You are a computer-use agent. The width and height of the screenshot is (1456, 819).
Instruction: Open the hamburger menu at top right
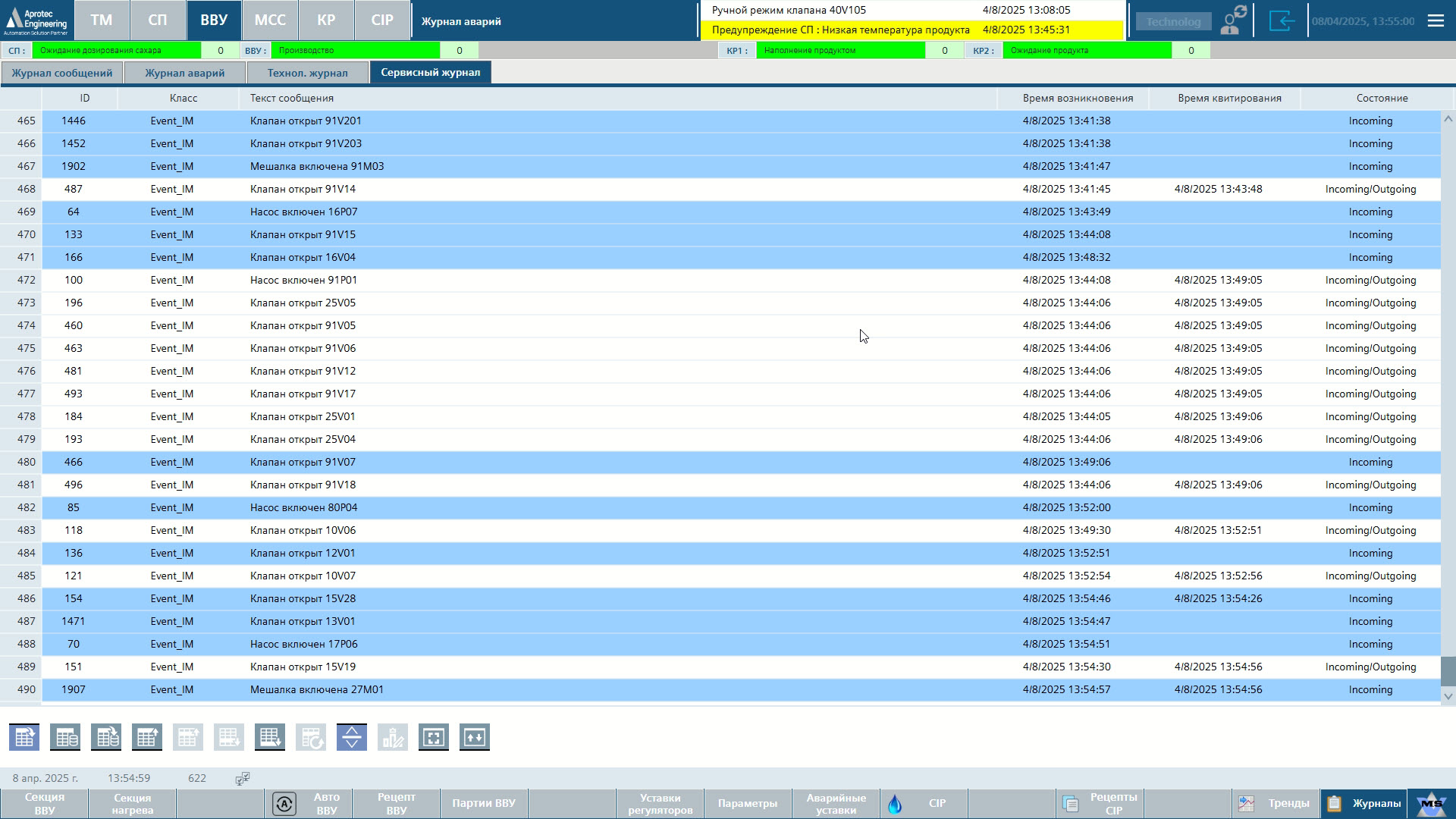click(1436, 20)
